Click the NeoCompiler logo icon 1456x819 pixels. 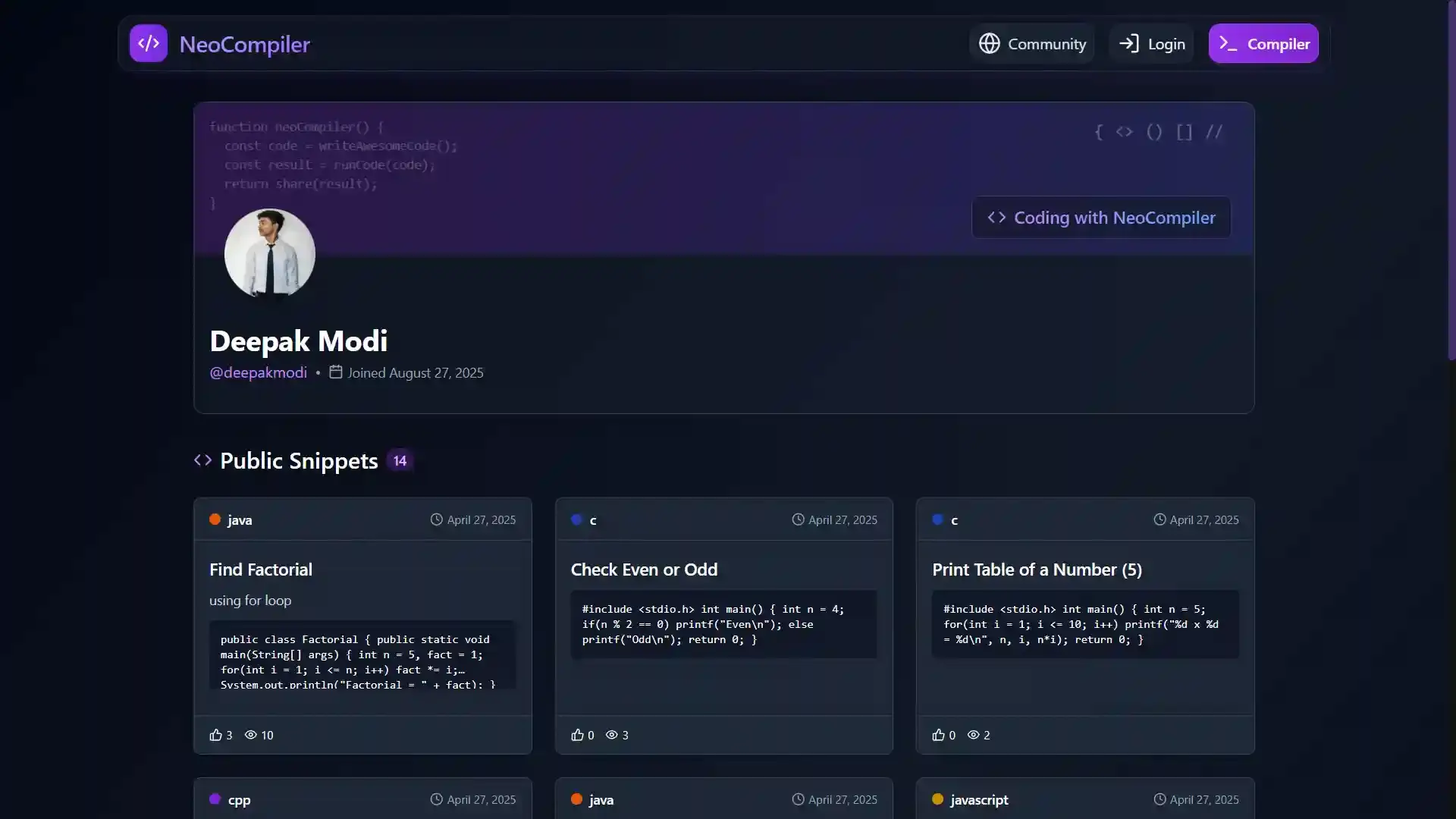[x=149, y=43]
